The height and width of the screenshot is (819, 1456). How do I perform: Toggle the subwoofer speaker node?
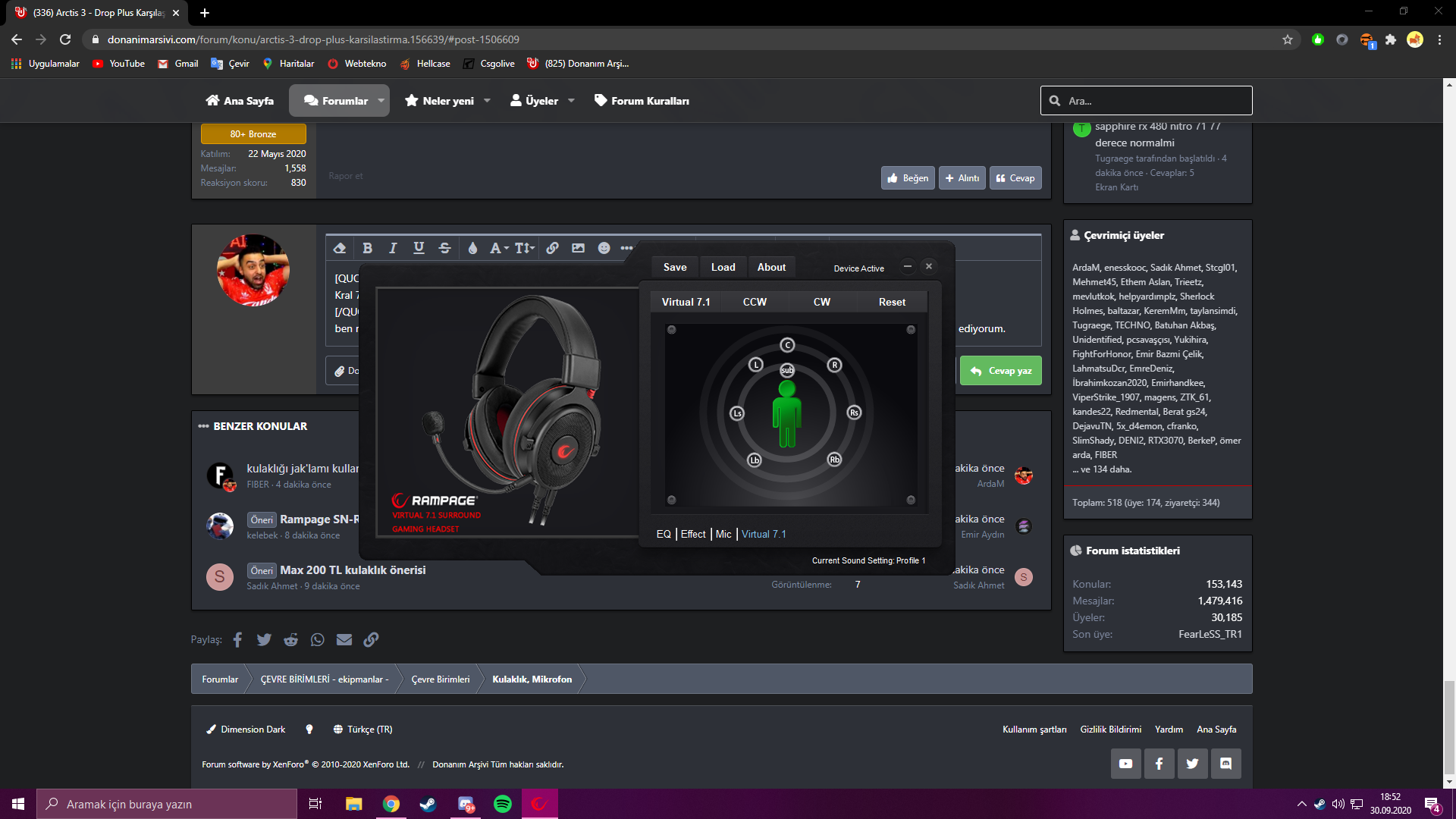point(787,370)
